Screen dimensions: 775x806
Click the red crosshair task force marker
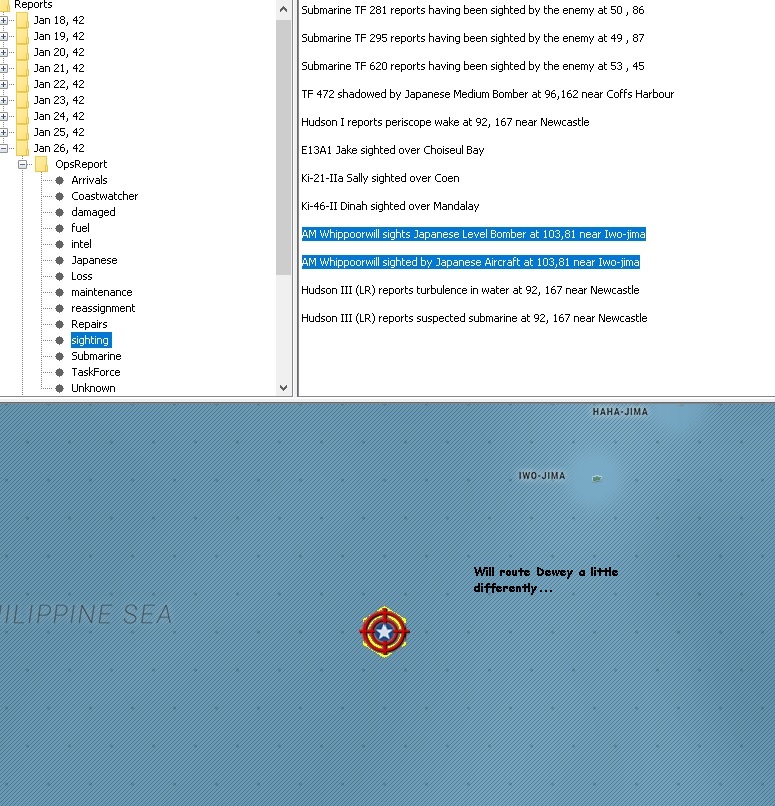384,632
